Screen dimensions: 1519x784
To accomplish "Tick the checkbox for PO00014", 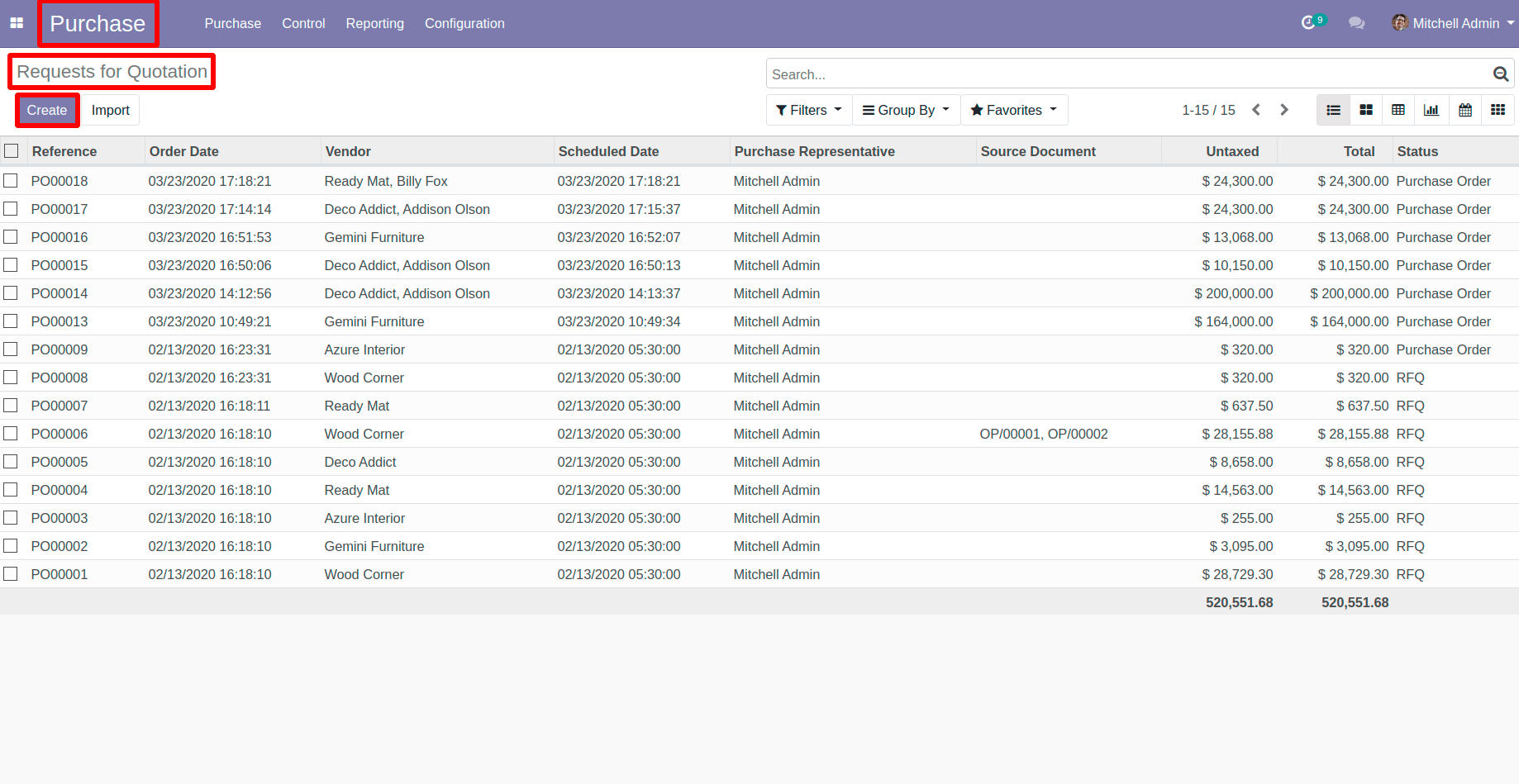I will point(11,292).
